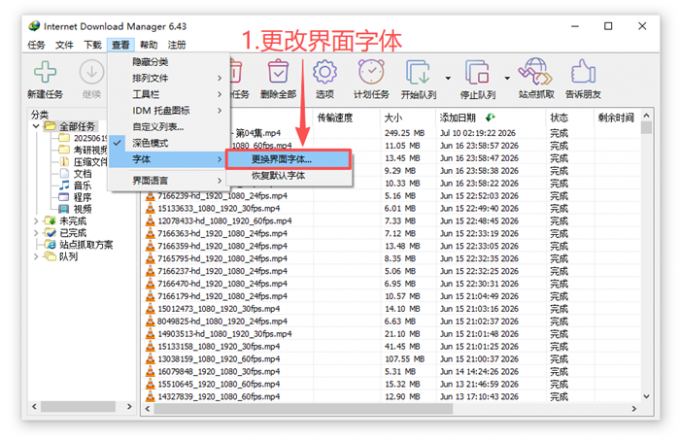Image resolution: width=680 pixels, height=440 pixels.
Task: Select the 视频 category icon
Action: pyautogui.click(x=64, y=209)
